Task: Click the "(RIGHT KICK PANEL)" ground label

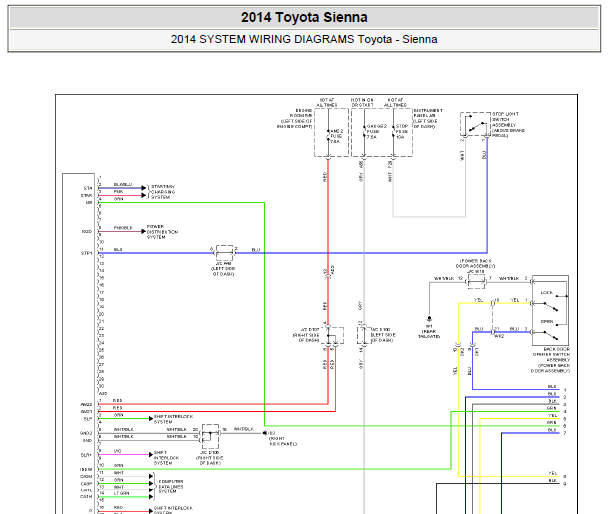Action: coord(283,441)
